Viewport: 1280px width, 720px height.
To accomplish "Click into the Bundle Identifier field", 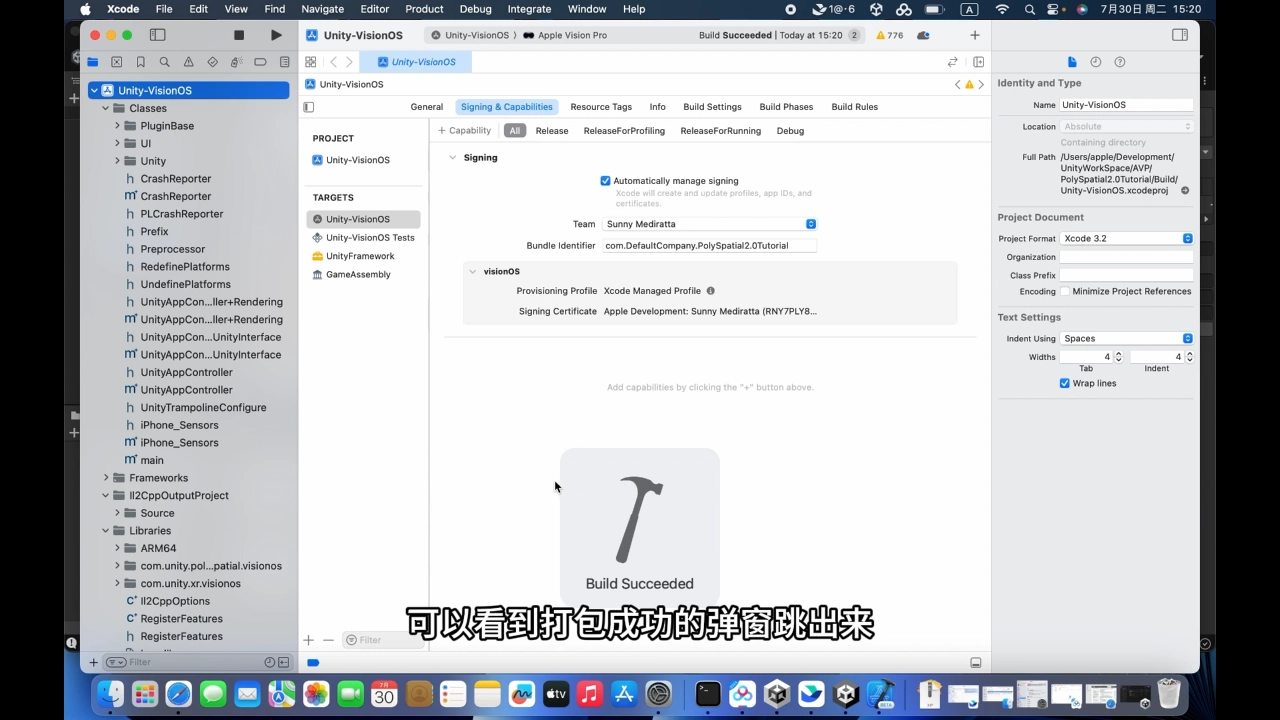I will (x=710, y=245).
